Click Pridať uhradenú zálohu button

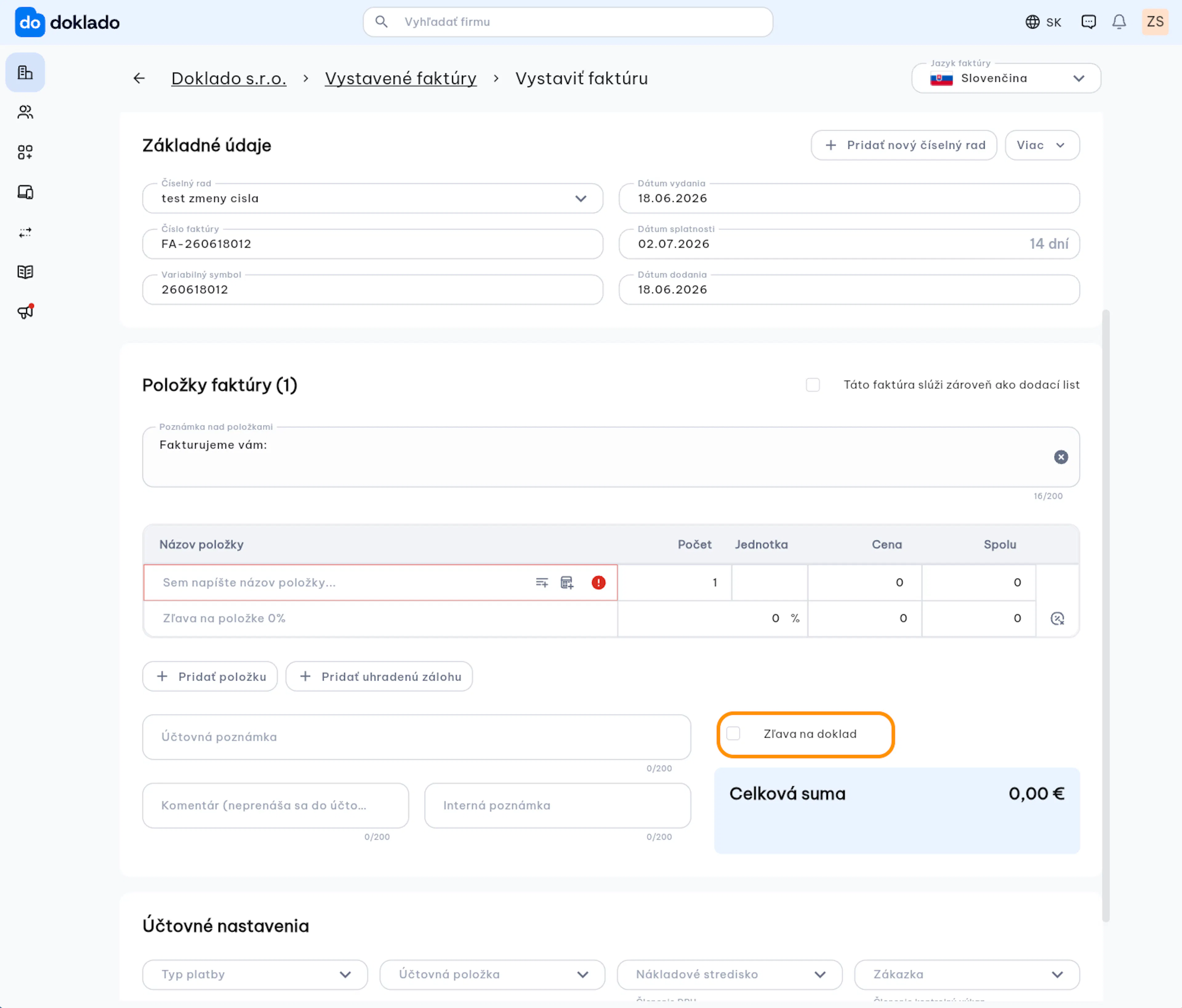click(379, 676)
